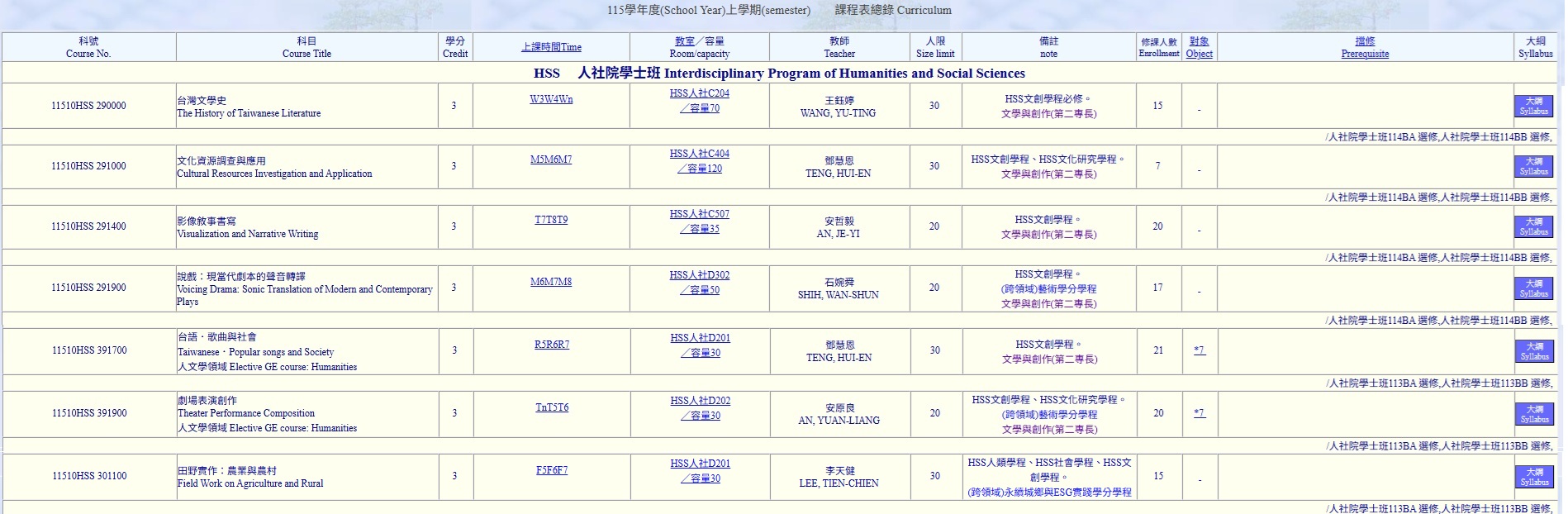Viewport: 1568px width, 514px height.
Task: Open time slot R5R6R7
Action: click(x=552, y=345)
